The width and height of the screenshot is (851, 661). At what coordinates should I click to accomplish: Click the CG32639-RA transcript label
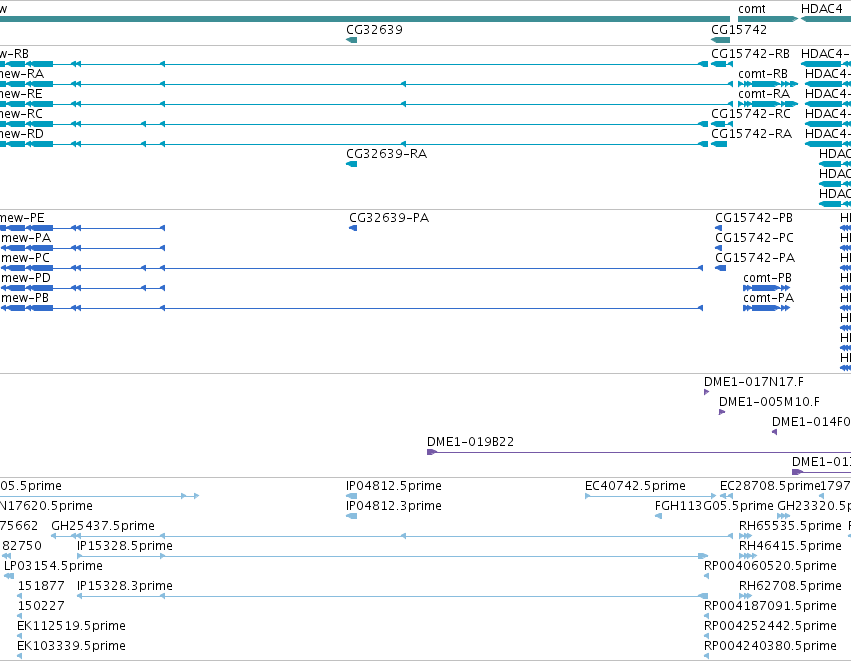[386, 154]
